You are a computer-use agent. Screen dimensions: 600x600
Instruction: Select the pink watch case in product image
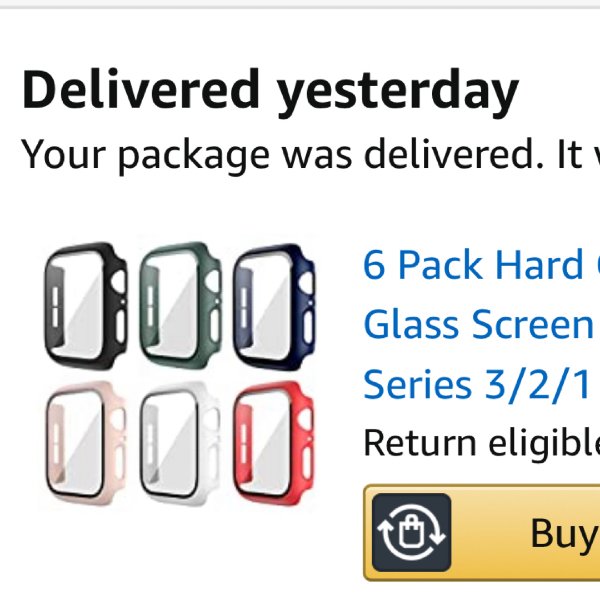[86, 443]
